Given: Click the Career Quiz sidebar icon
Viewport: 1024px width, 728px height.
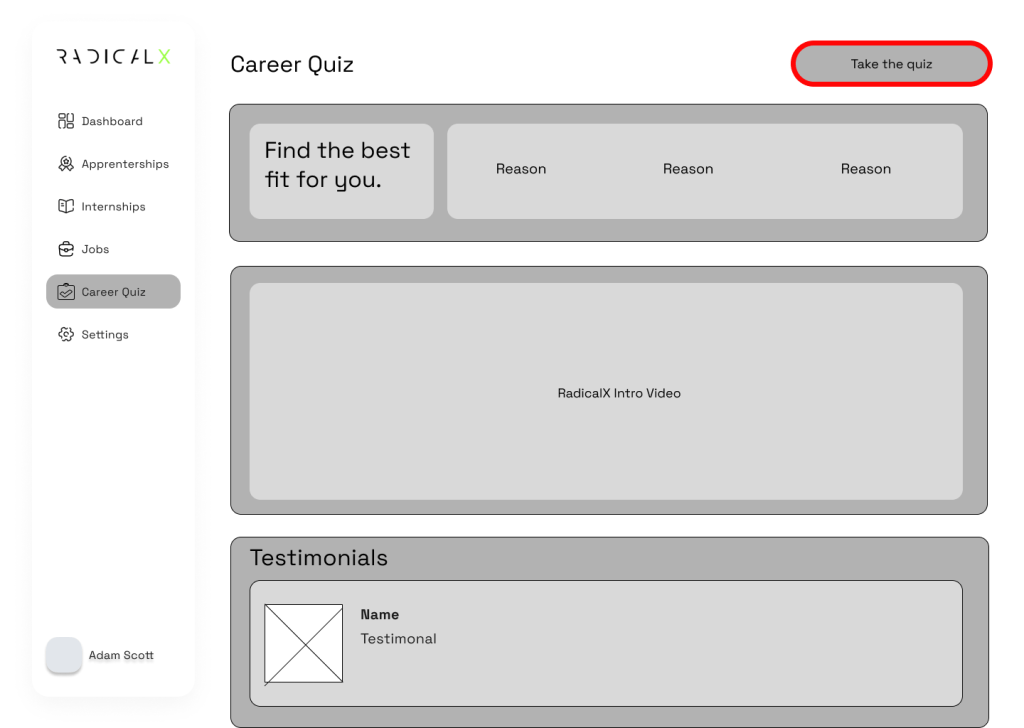Looking at the screenshot, I should click(66, 292).
